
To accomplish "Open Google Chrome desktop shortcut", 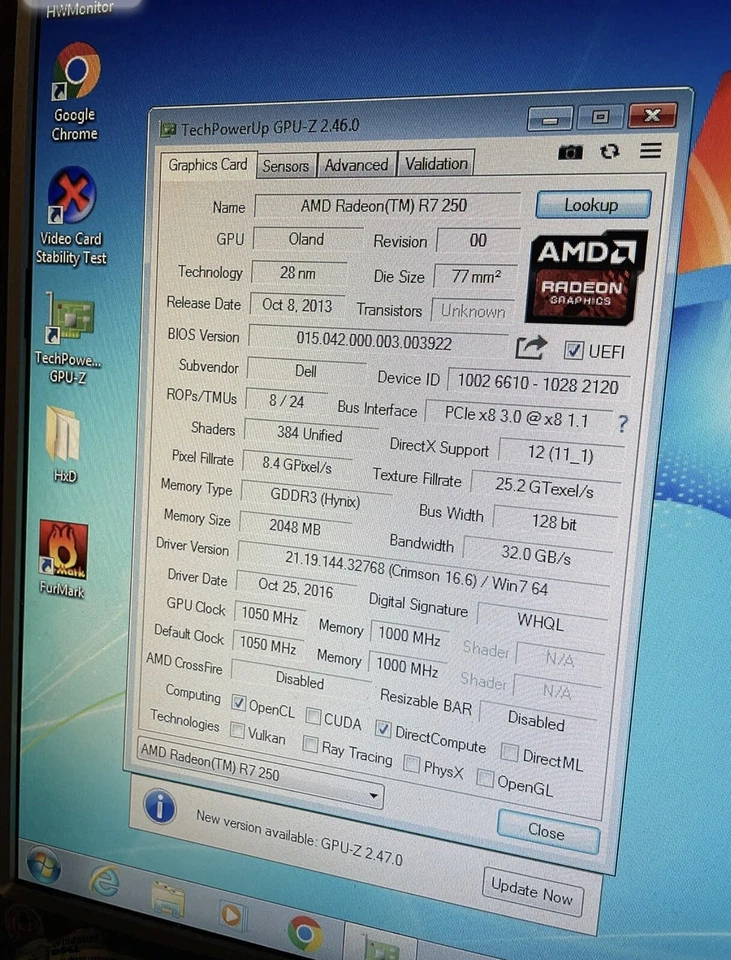I will click(x=75, y=92).
